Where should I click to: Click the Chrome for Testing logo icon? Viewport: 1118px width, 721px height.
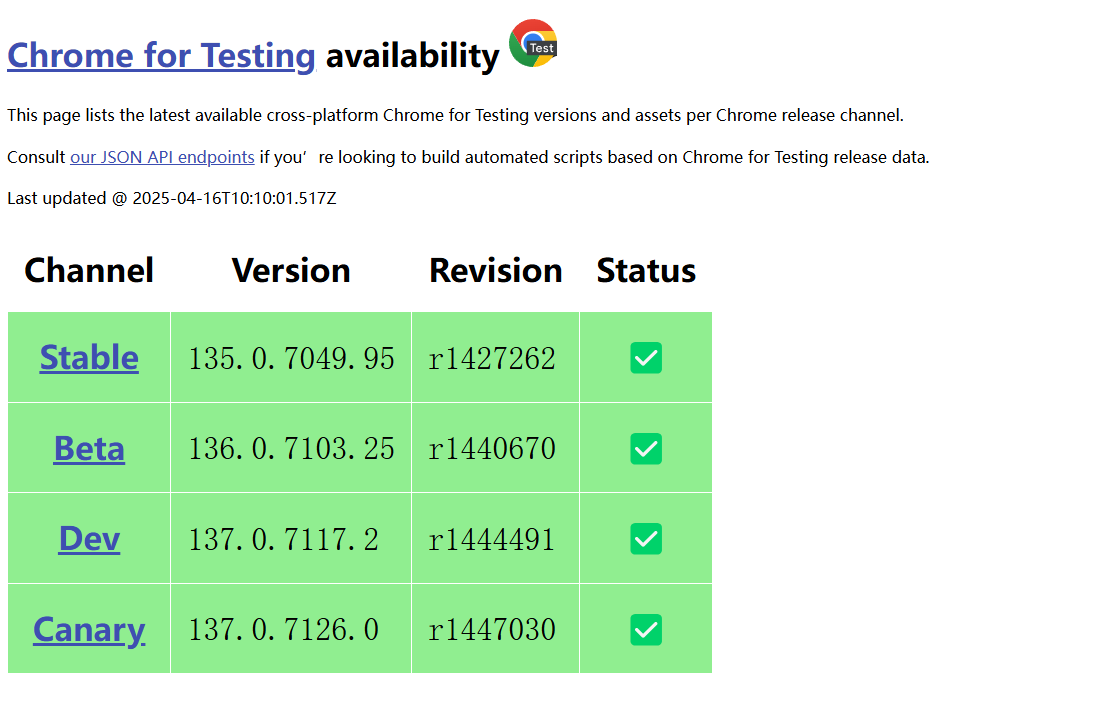point(533,44)
